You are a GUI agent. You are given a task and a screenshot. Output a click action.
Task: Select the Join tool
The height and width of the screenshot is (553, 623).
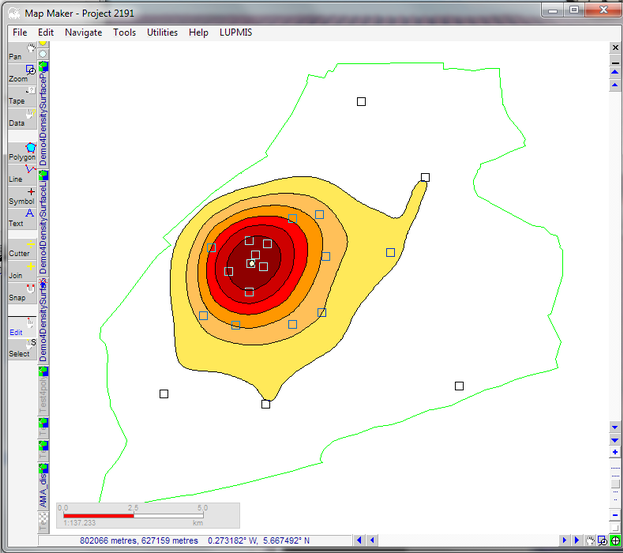[22, 270]
